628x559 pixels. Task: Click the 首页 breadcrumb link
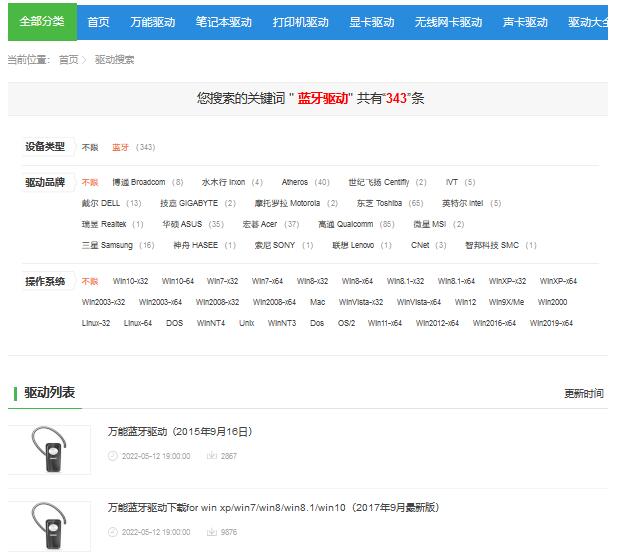(68, 60)
